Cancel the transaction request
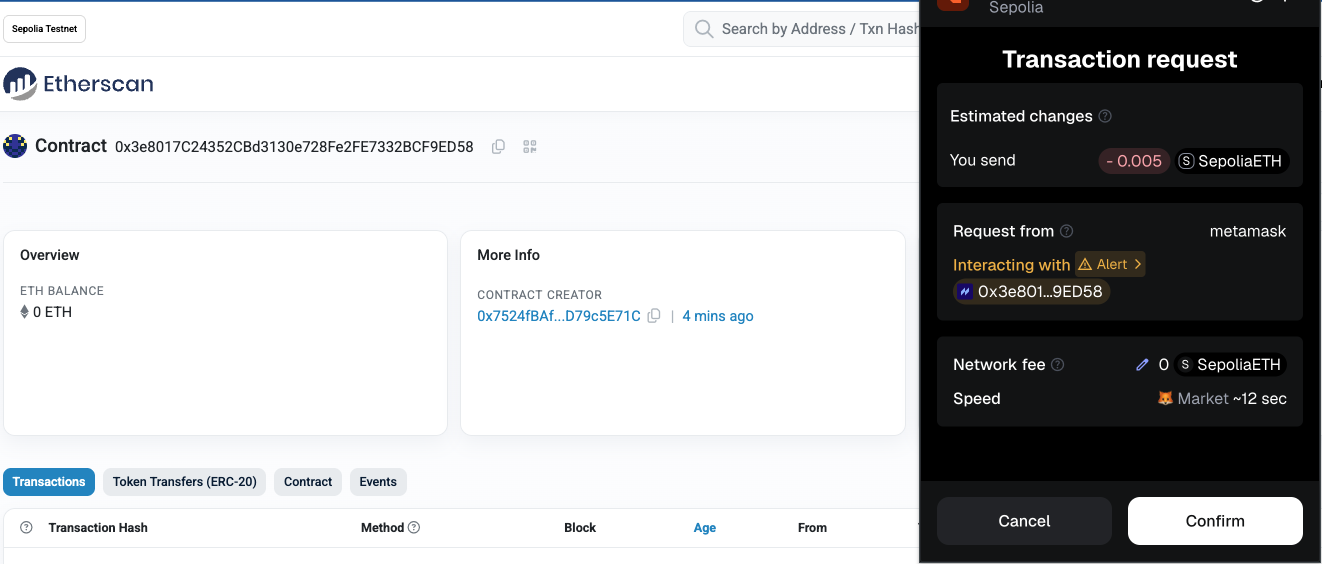Image resolution: width=1322 pixels, height=564 pixels. 1024,521
